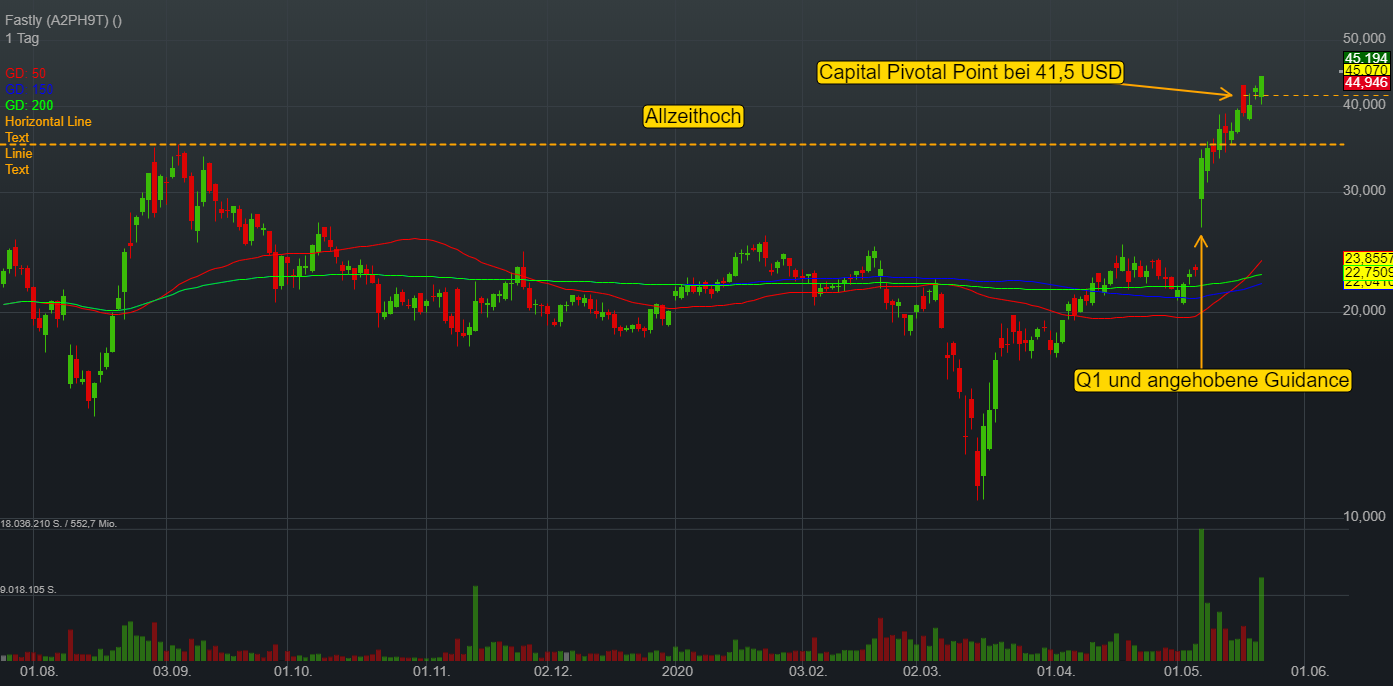
Task: Select the thick orange dashed all-time-high line
Action: 672,145
